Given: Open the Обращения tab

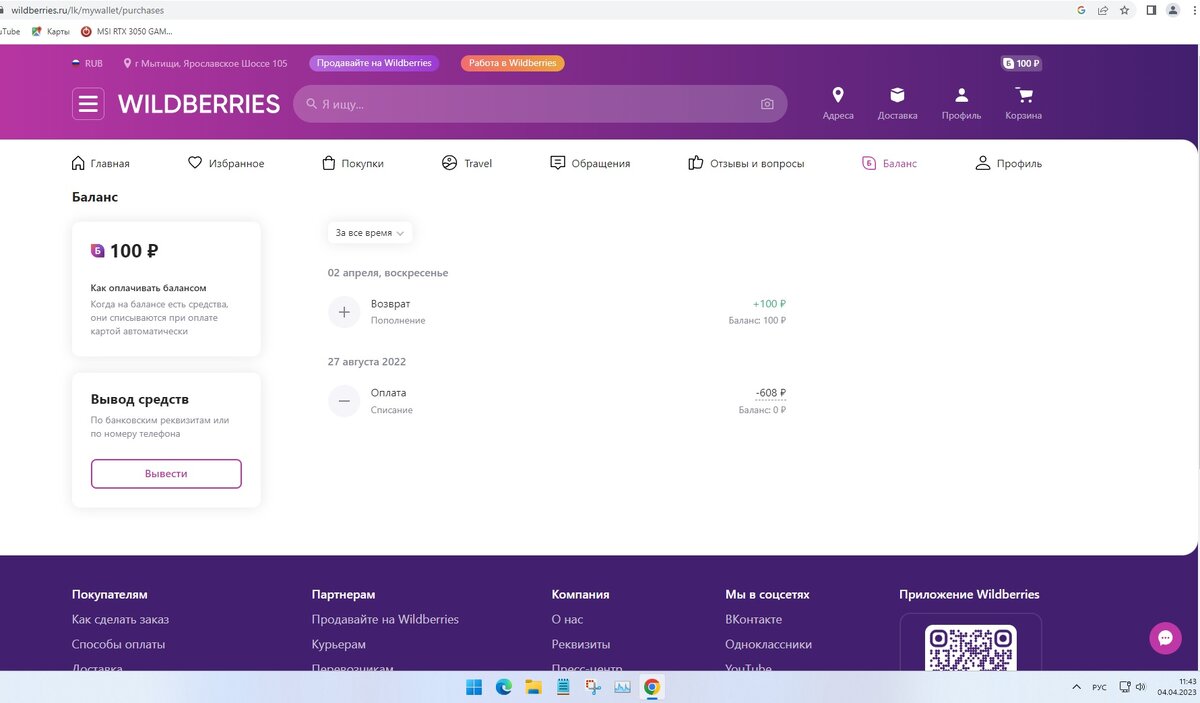Looking at the screenshot, I should (590, 163).
